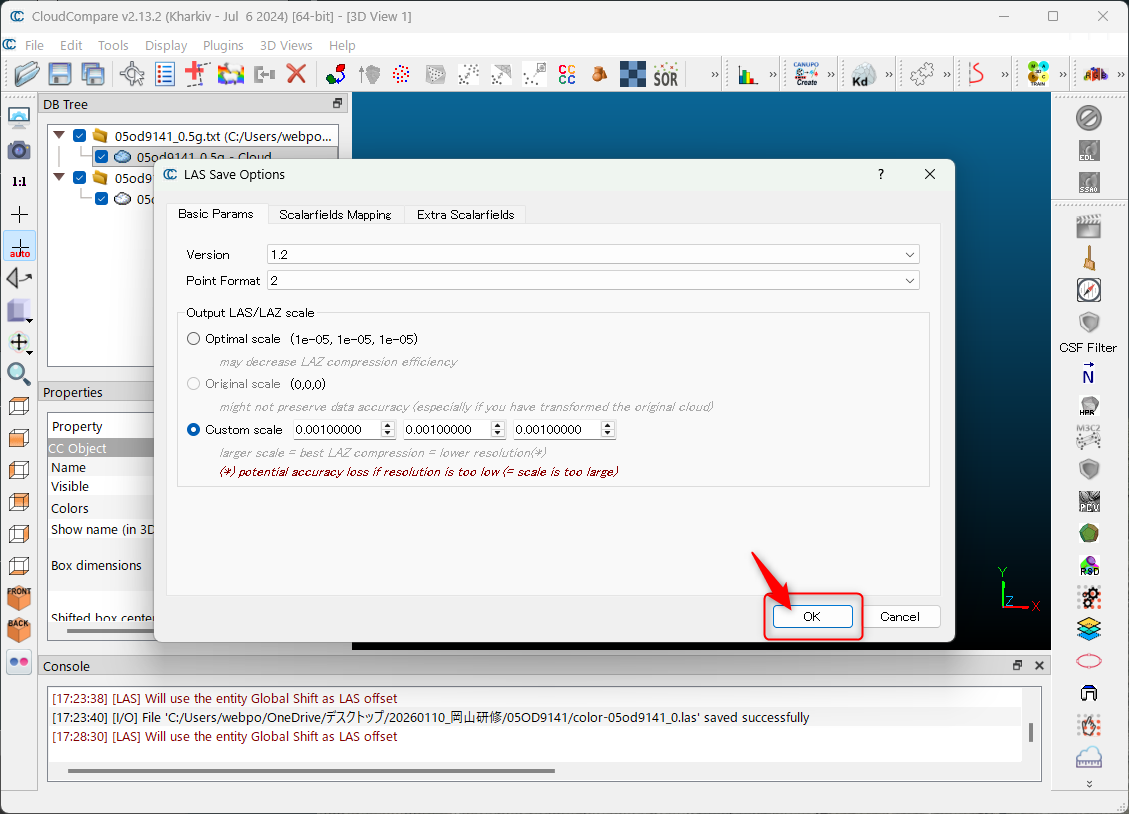Select the Optimal scale radio button

pyautogui.click(x=194, y=339)
